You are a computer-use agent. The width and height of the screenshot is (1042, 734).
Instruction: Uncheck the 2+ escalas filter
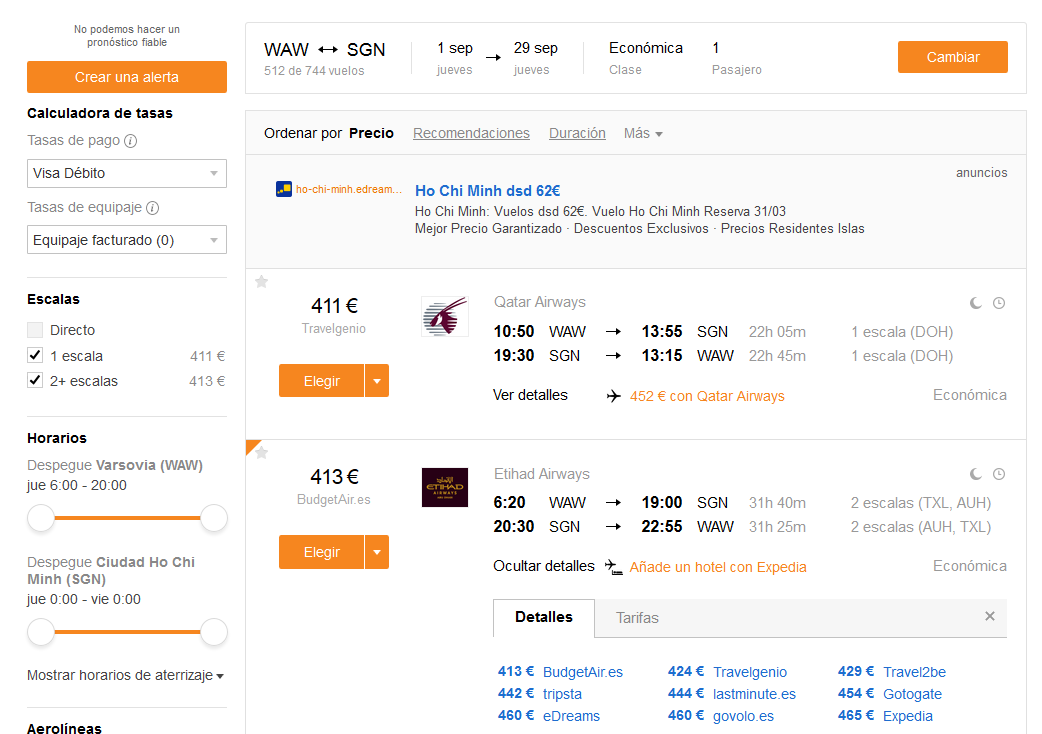(35, 381)
